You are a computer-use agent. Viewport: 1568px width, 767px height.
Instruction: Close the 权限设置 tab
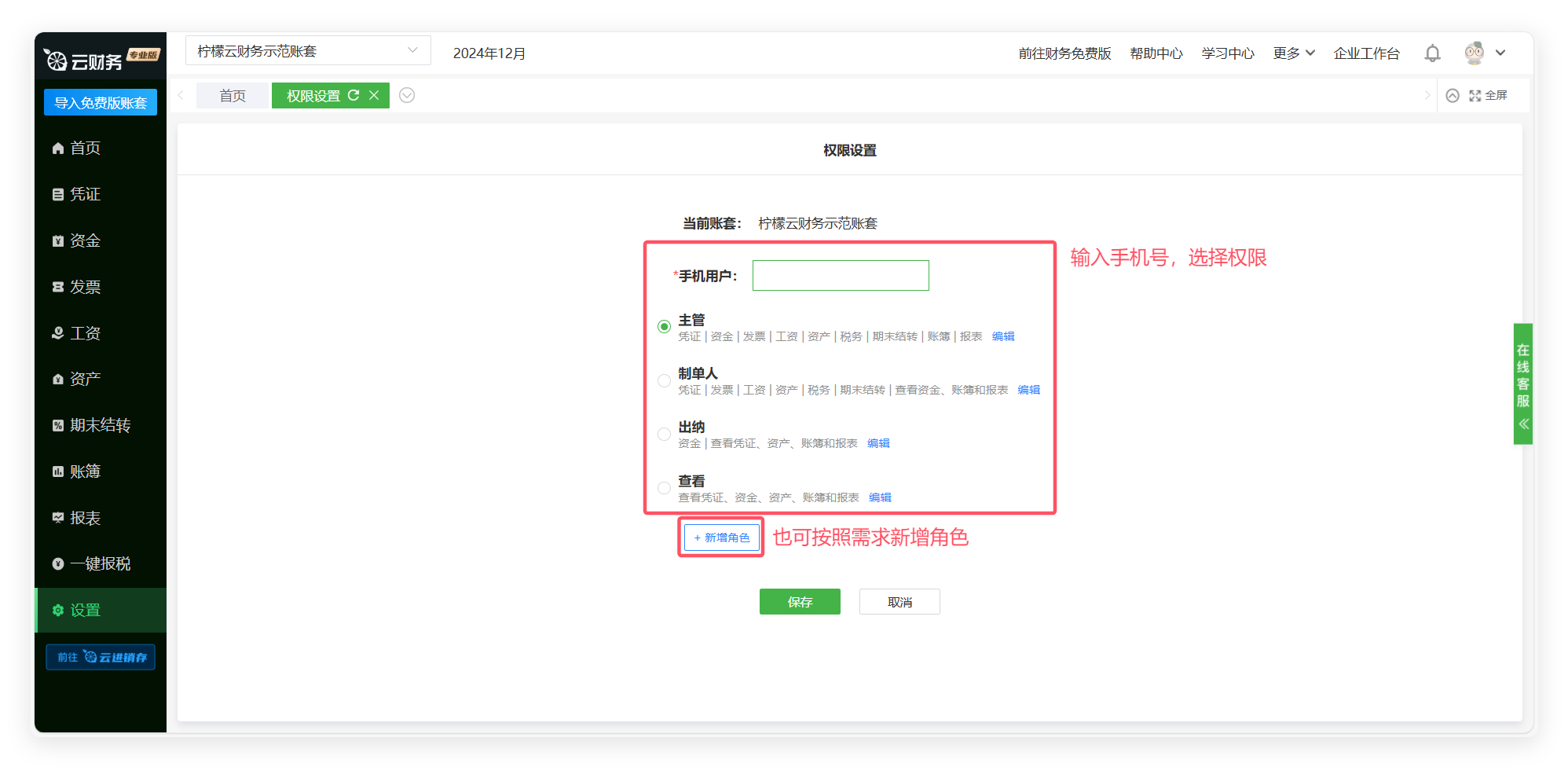(x=374, y=95)
